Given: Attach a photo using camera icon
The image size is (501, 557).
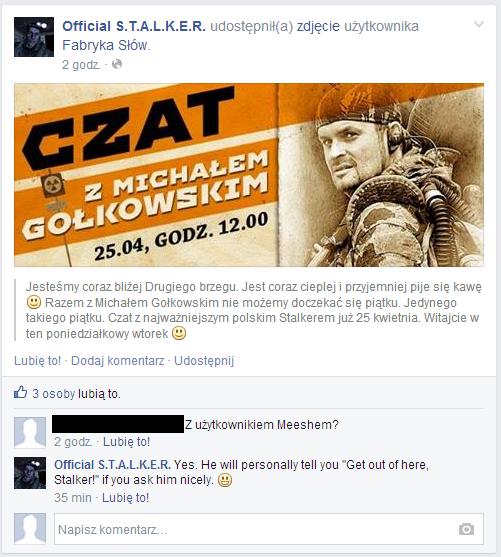Looking at the screenshot, I should point(466,529).
